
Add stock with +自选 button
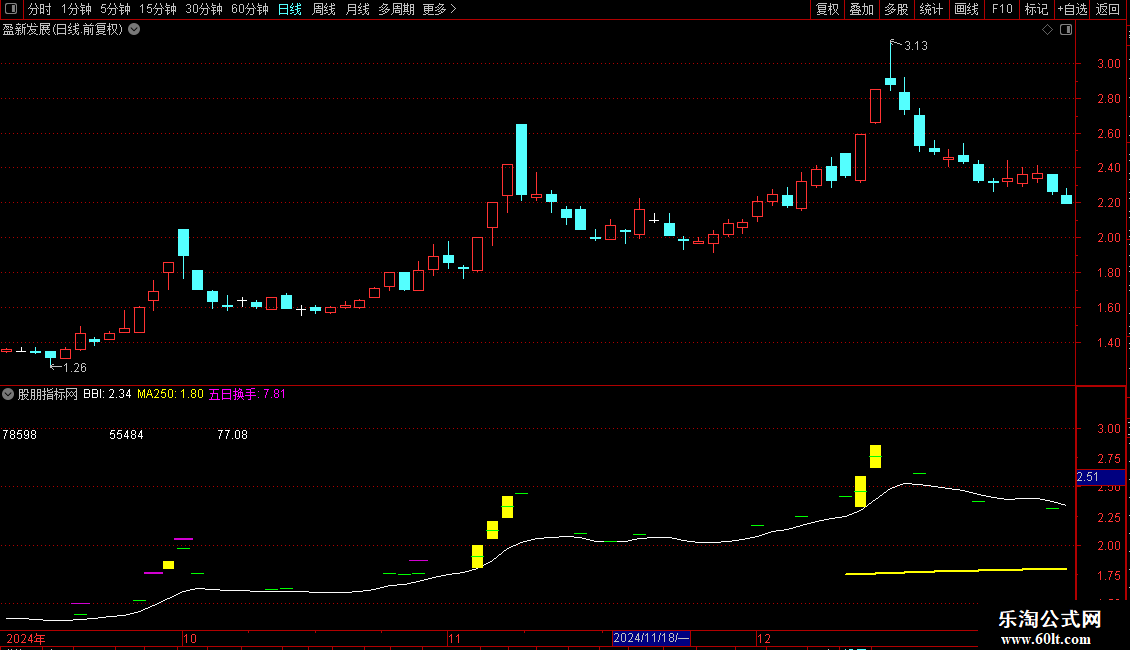click(1072, 9)
